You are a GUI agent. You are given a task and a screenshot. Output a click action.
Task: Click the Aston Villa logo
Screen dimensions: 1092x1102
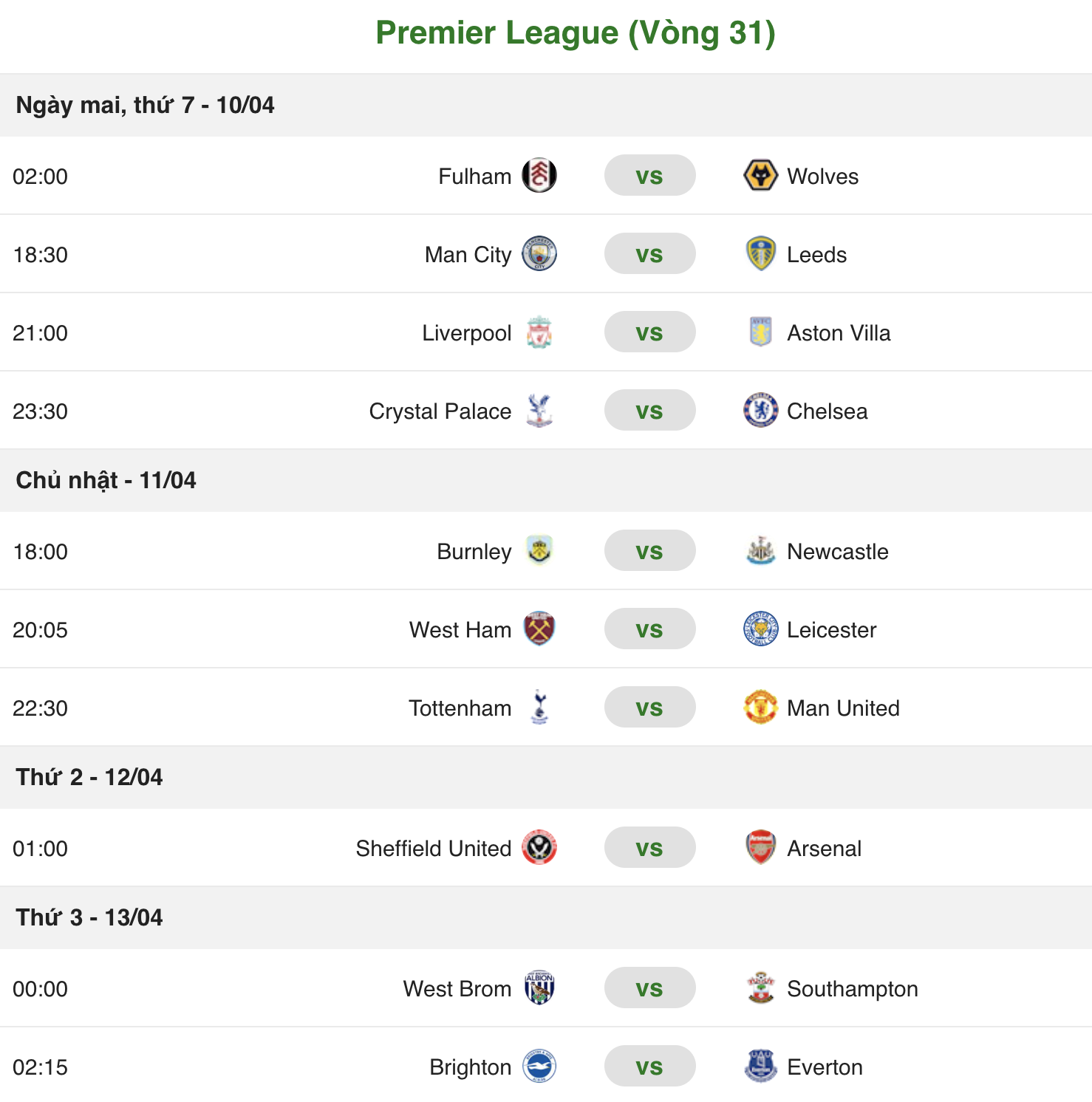point(759,332)
